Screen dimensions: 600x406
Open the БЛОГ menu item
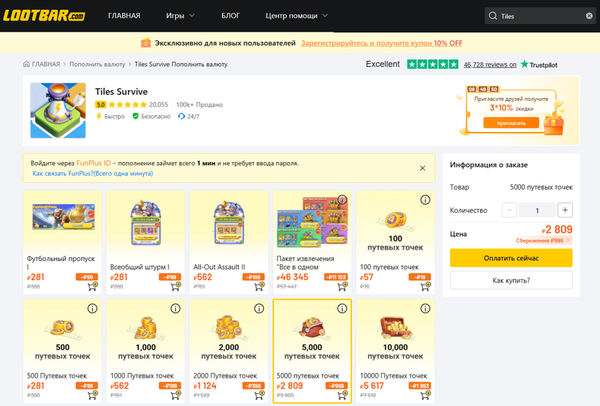pyautogui.click(x=230, y=16)
